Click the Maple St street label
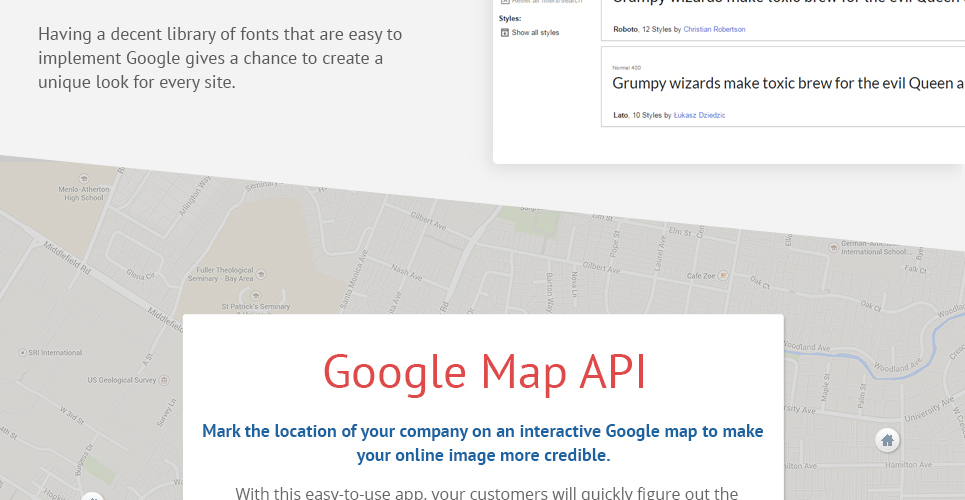The image size is (965, 500). tap(827, 386)
